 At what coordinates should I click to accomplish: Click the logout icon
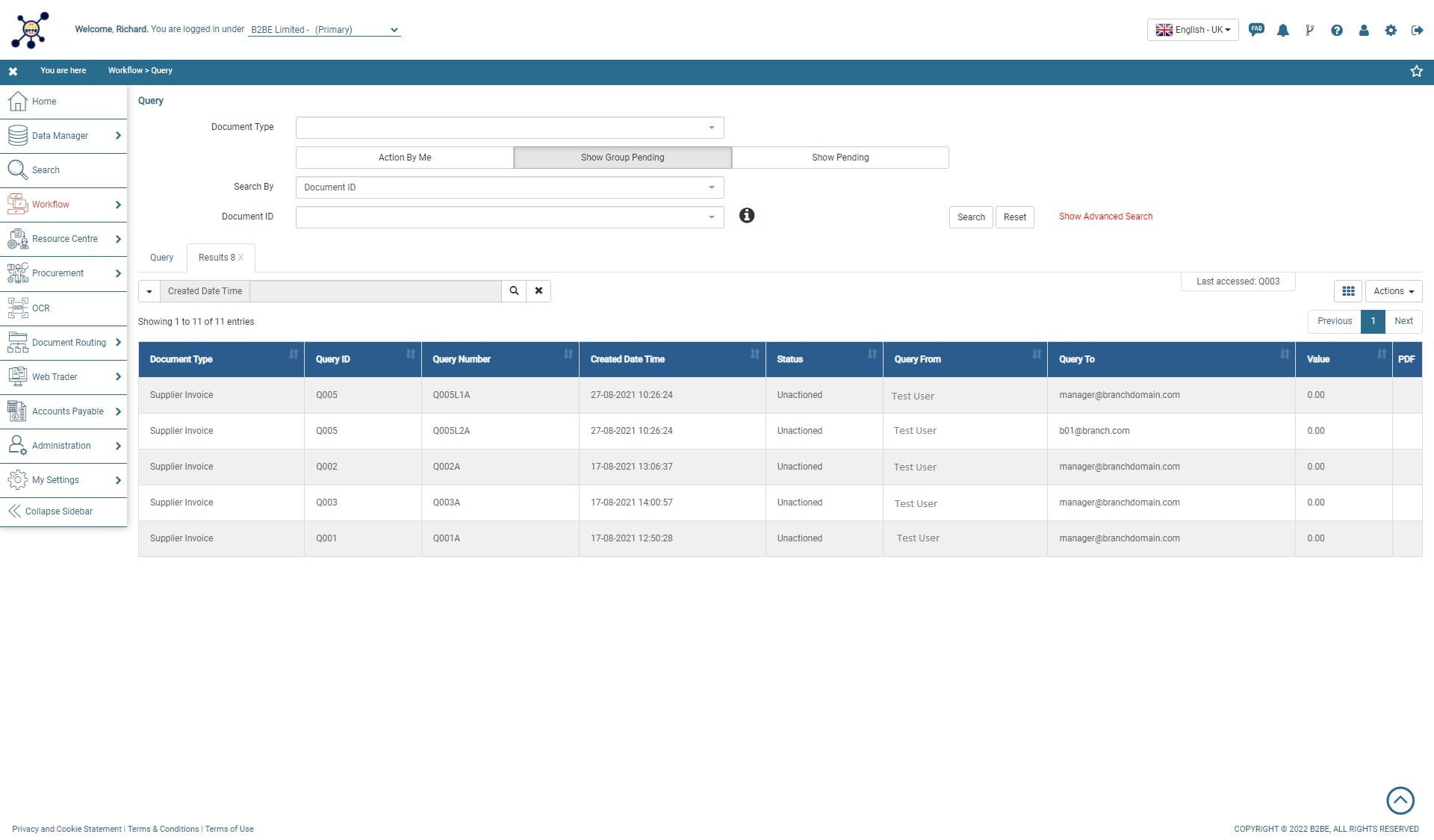[1417, 31]
